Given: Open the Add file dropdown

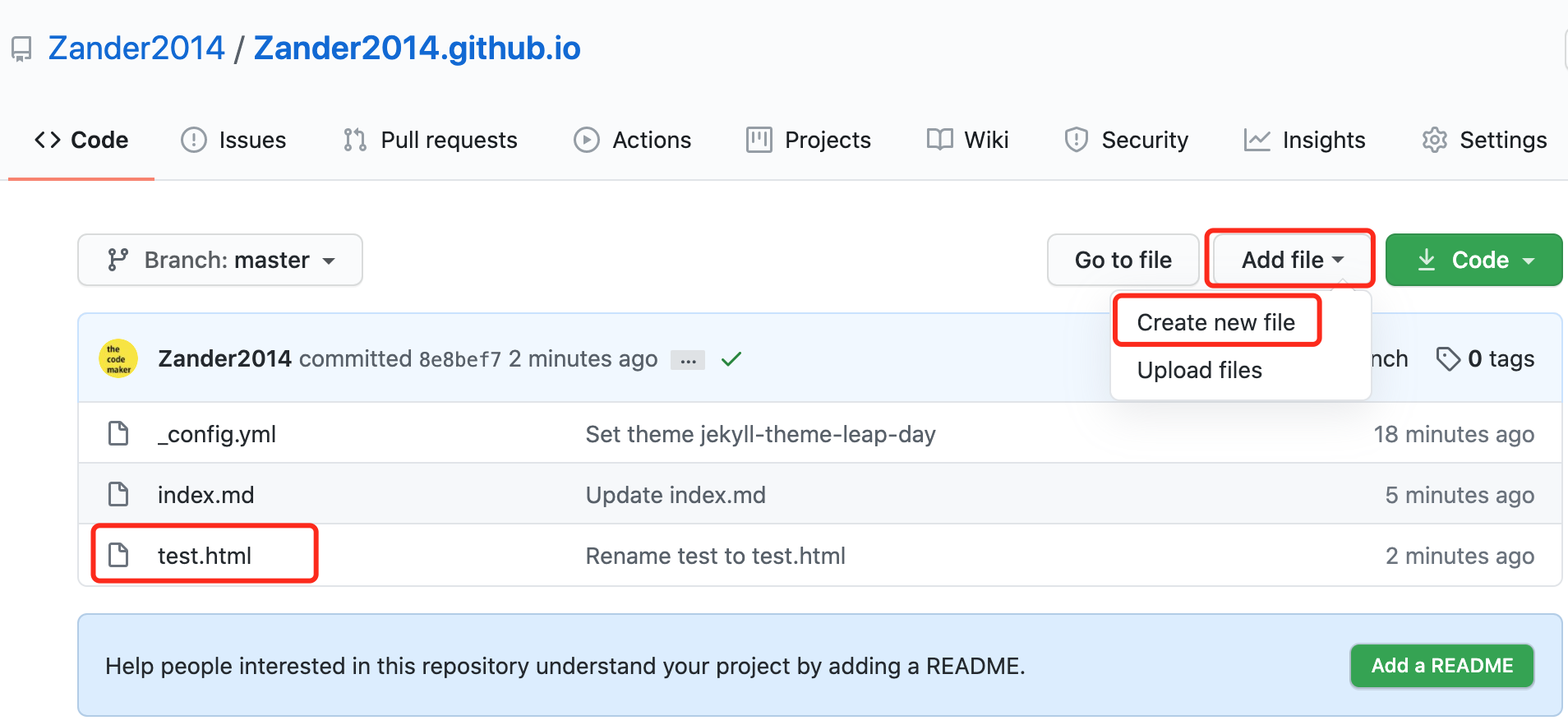Looking at the screenshot, I should pyautogui.click(x=1290, y=260).
